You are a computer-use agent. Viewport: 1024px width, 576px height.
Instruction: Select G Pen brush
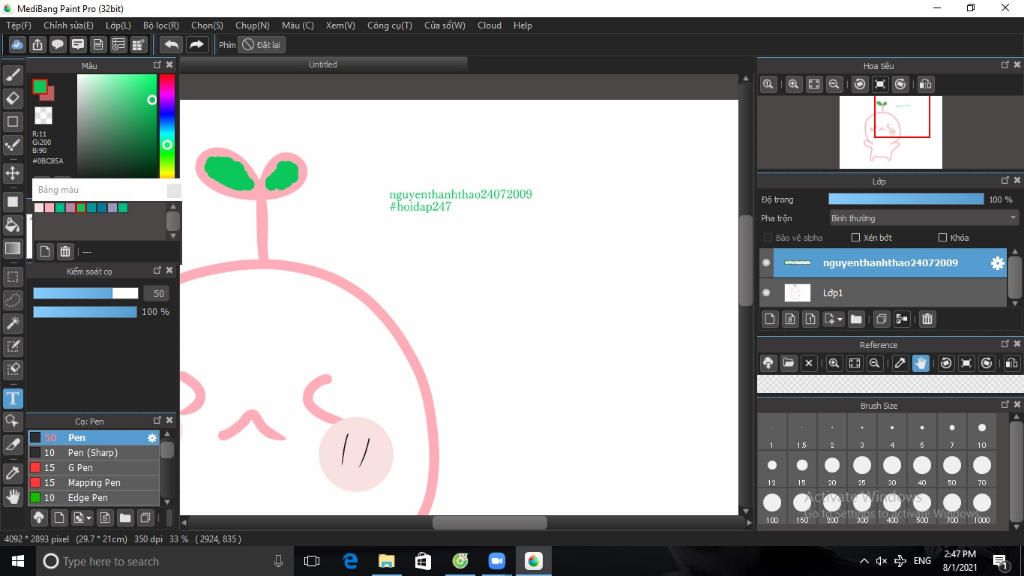point(93,468)
